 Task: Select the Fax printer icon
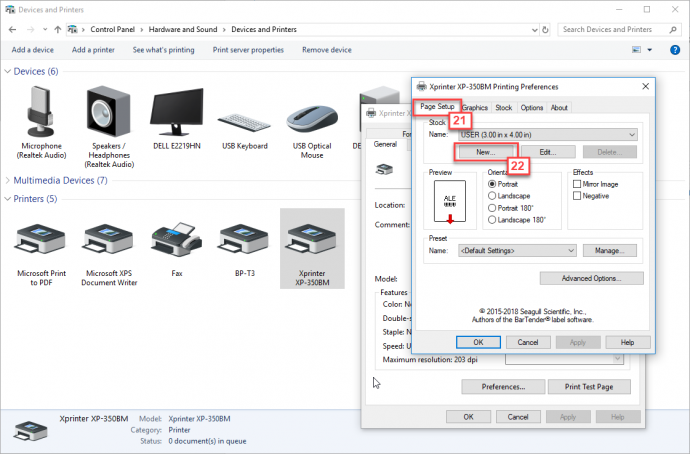176,240
